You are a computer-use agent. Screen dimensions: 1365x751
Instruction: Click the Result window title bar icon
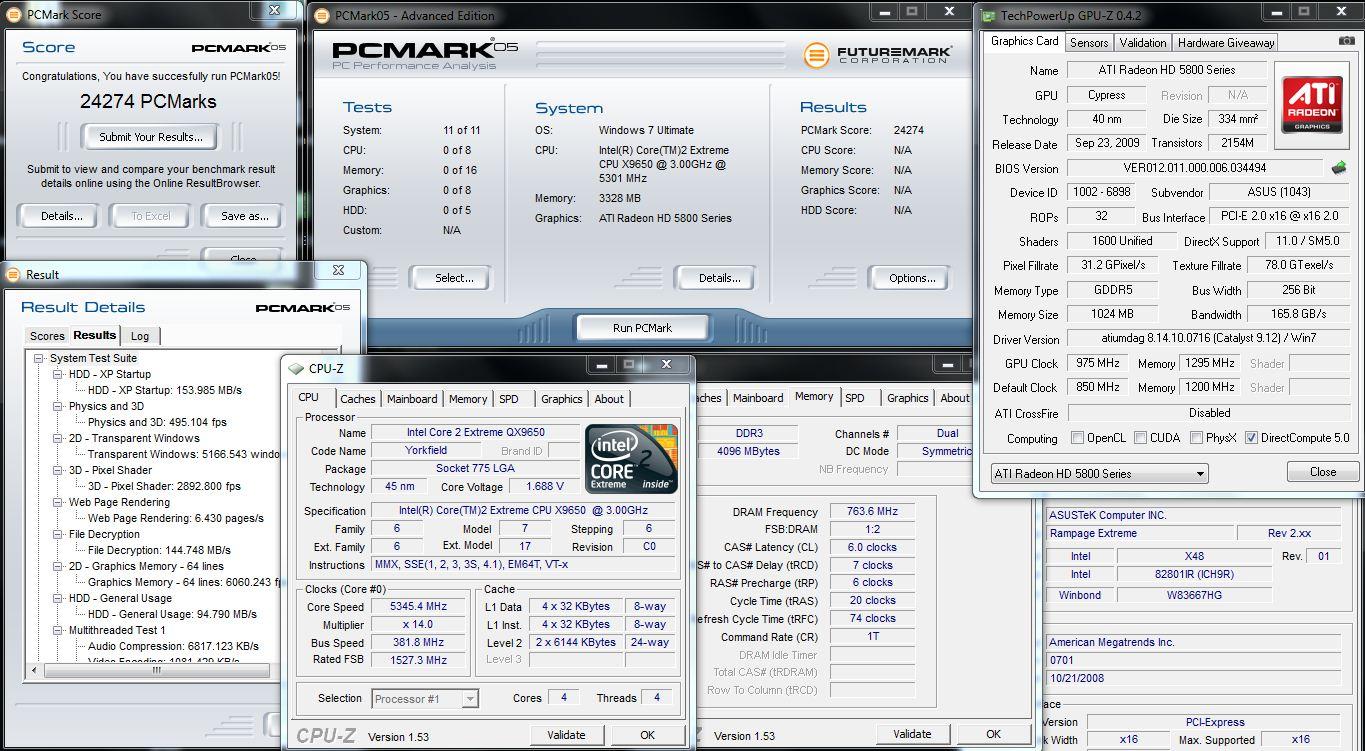tap(15, 274)
